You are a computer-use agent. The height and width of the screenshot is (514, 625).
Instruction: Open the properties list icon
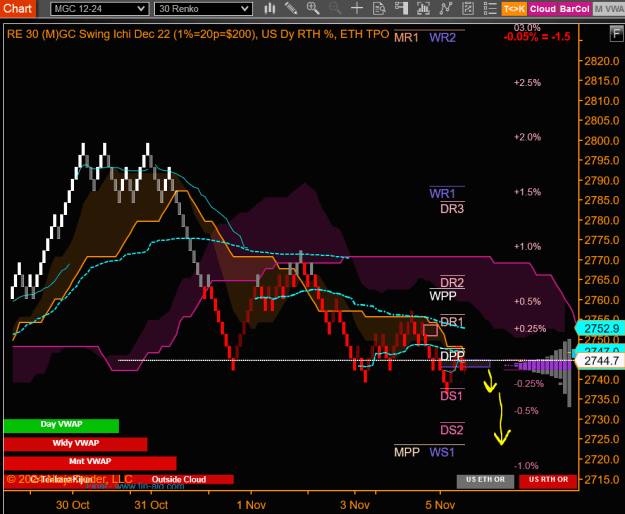(x=490, y=8)
